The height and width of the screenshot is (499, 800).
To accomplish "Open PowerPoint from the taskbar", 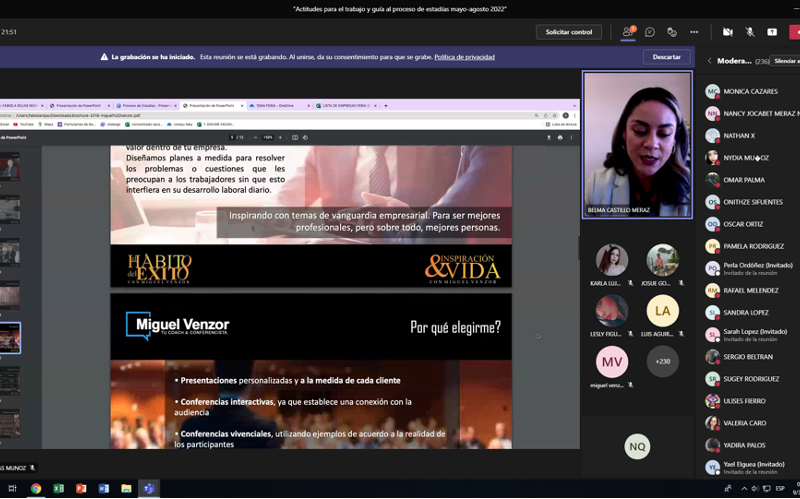I will pos(81,488).
